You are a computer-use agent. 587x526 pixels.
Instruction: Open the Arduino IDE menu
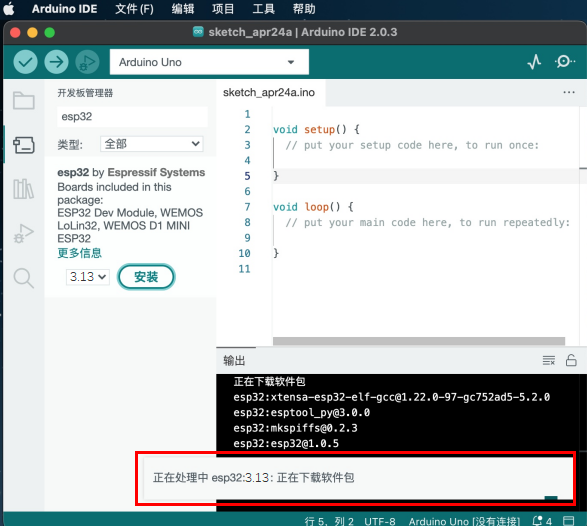coord(64,9)
